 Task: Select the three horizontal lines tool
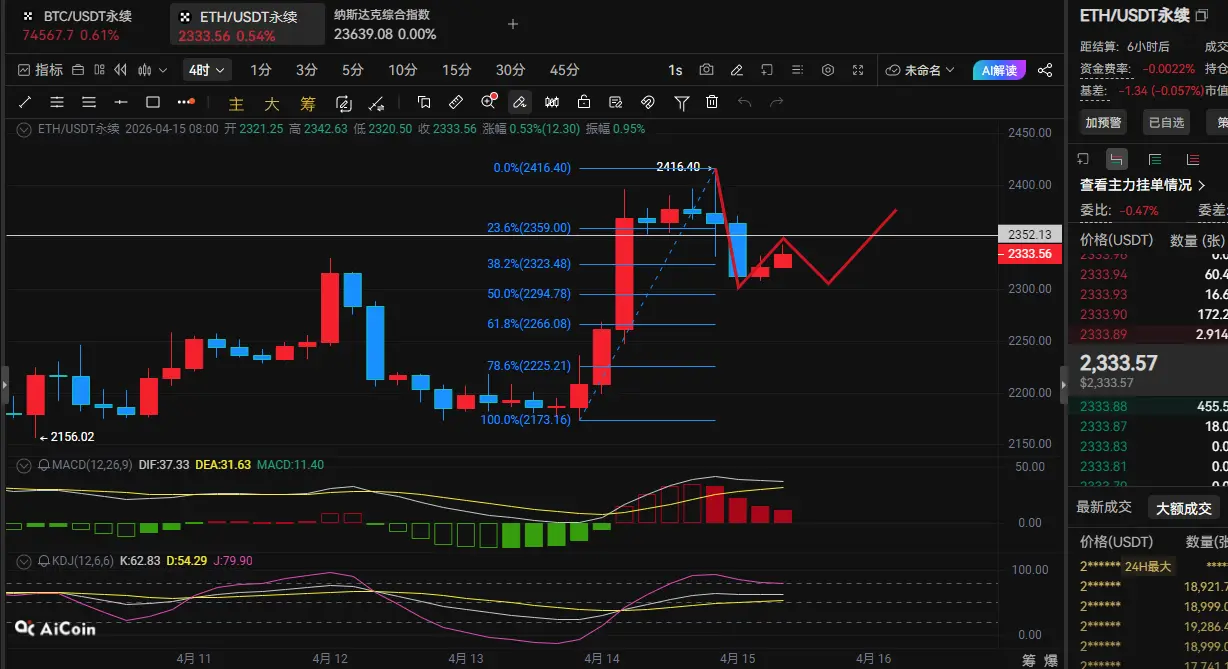pos(89,102)
